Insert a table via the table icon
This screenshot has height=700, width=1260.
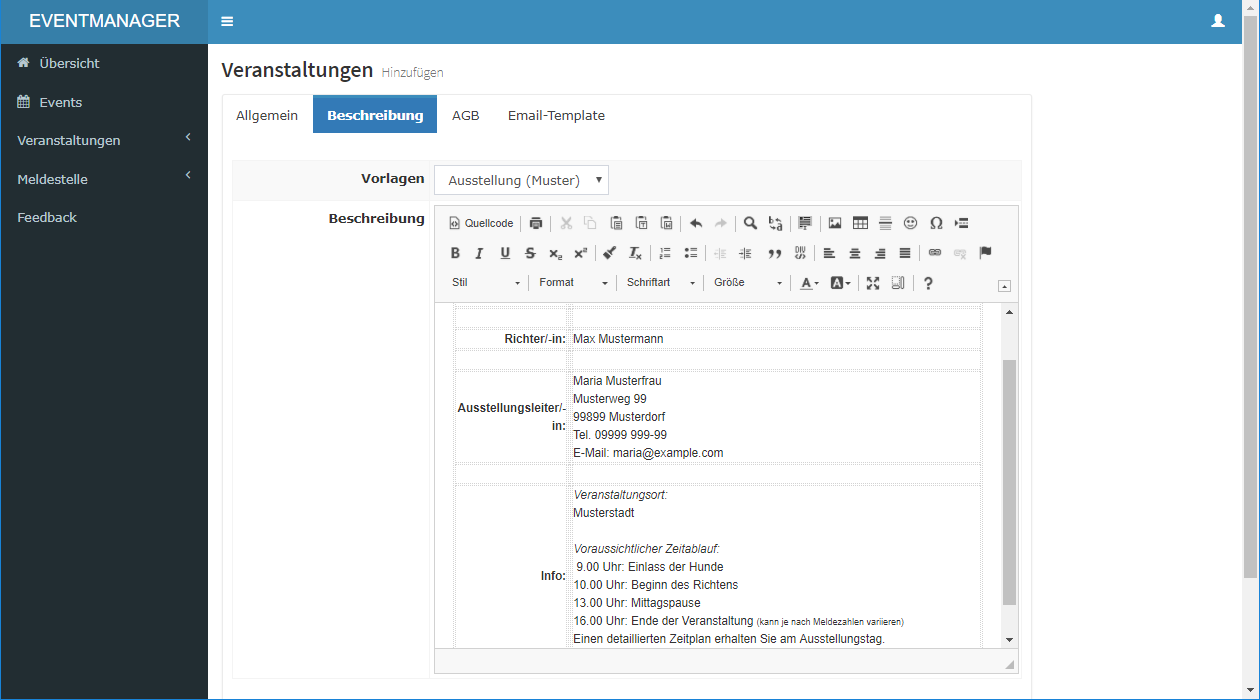860,223
